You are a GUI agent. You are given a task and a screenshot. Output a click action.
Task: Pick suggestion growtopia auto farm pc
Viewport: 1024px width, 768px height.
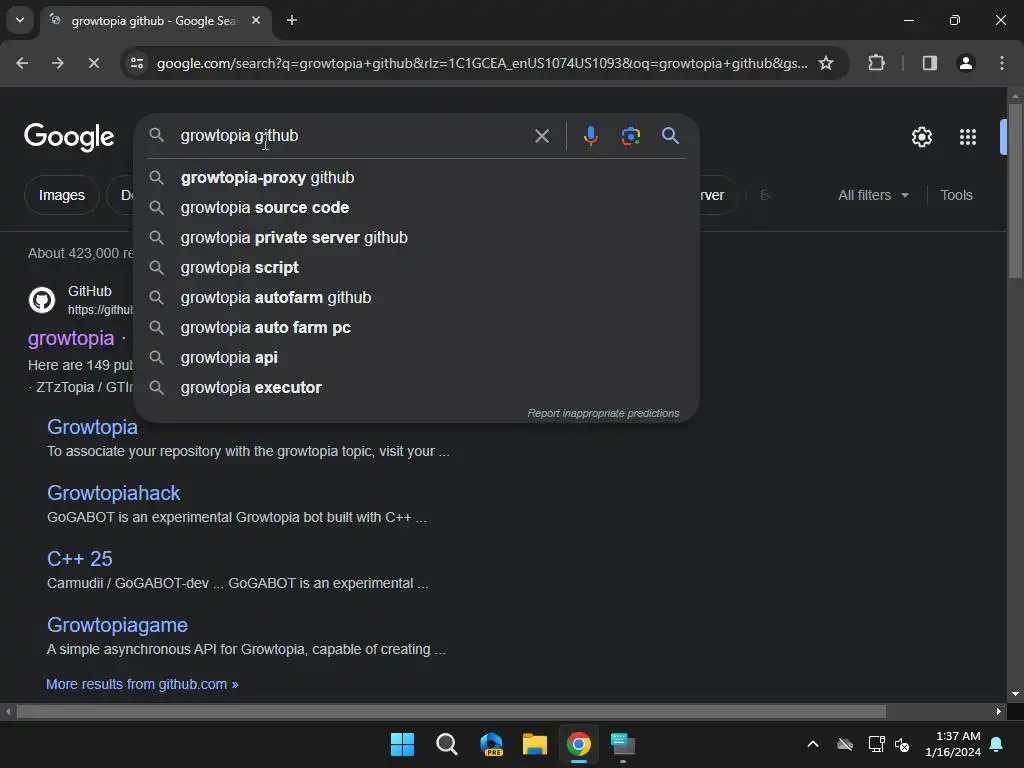click(x=416, y=328)
